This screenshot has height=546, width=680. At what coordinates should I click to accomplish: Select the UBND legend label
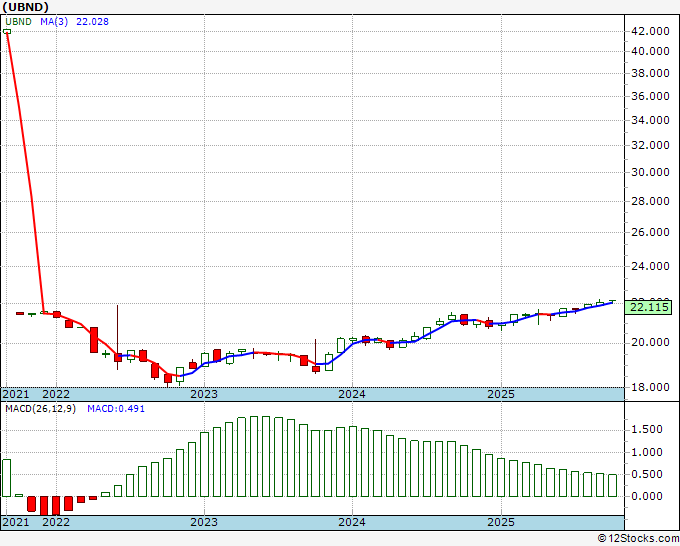coord(19,22)
